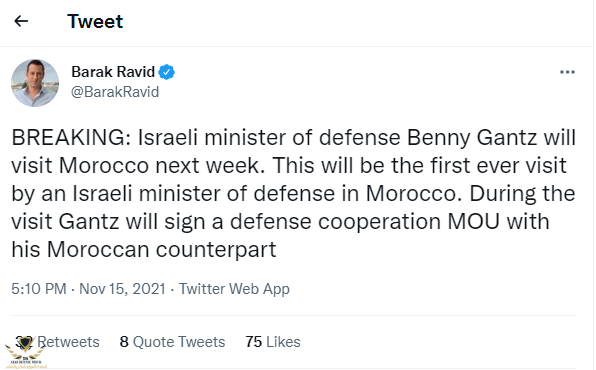Click 'his Moroccan counterpart' closing line

tap(144, 250)
